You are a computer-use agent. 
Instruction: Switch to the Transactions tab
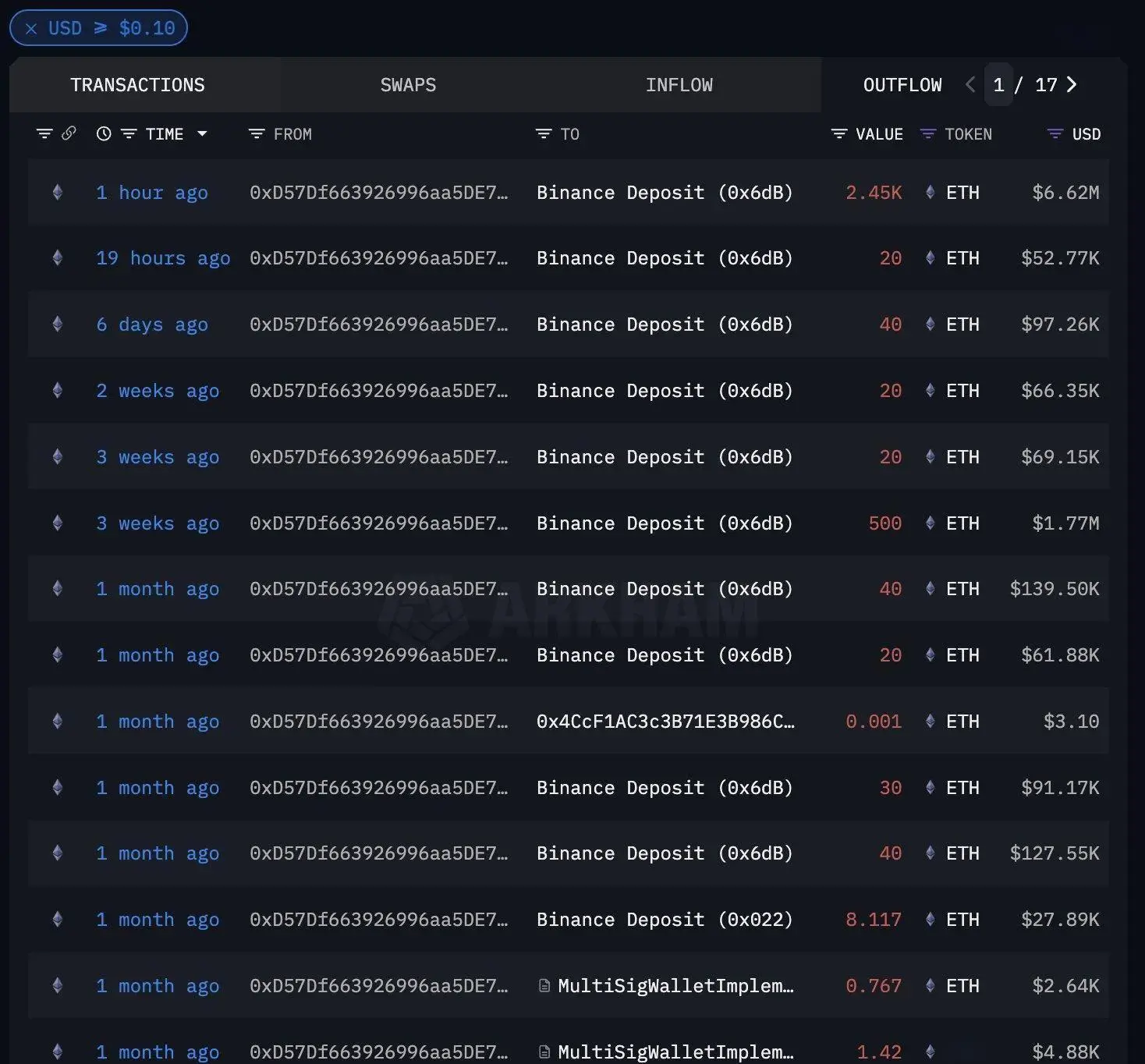click(x=137, y=85)
